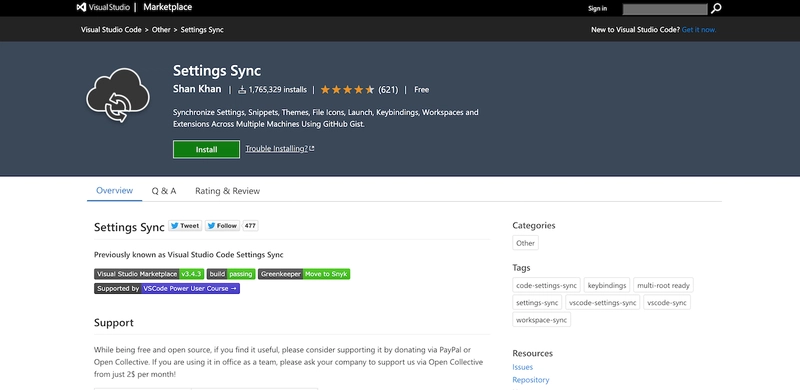Click the search magnifier icon
The height and width of the screenshot is (390, 800).
point(716,8)
